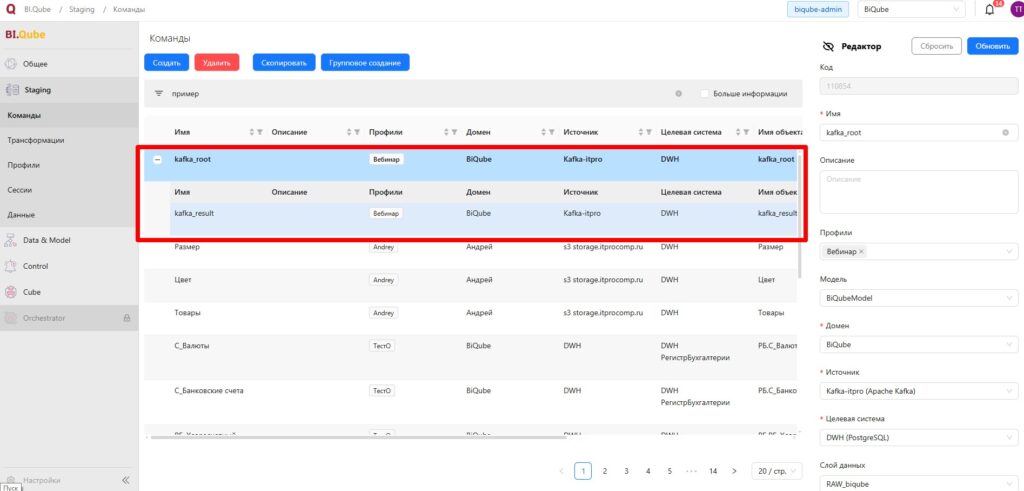The width and height of the screenshot is (1024, 491).
Task: Open the Целевая система dropdown showing DWH (PostgreSQL)
Action: (x=919, y=437)
